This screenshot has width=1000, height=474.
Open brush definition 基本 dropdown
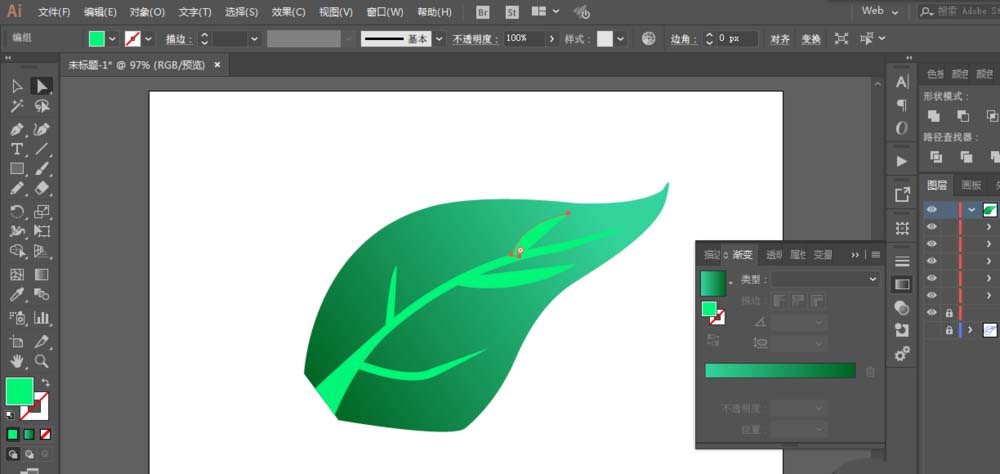[439, 39]
